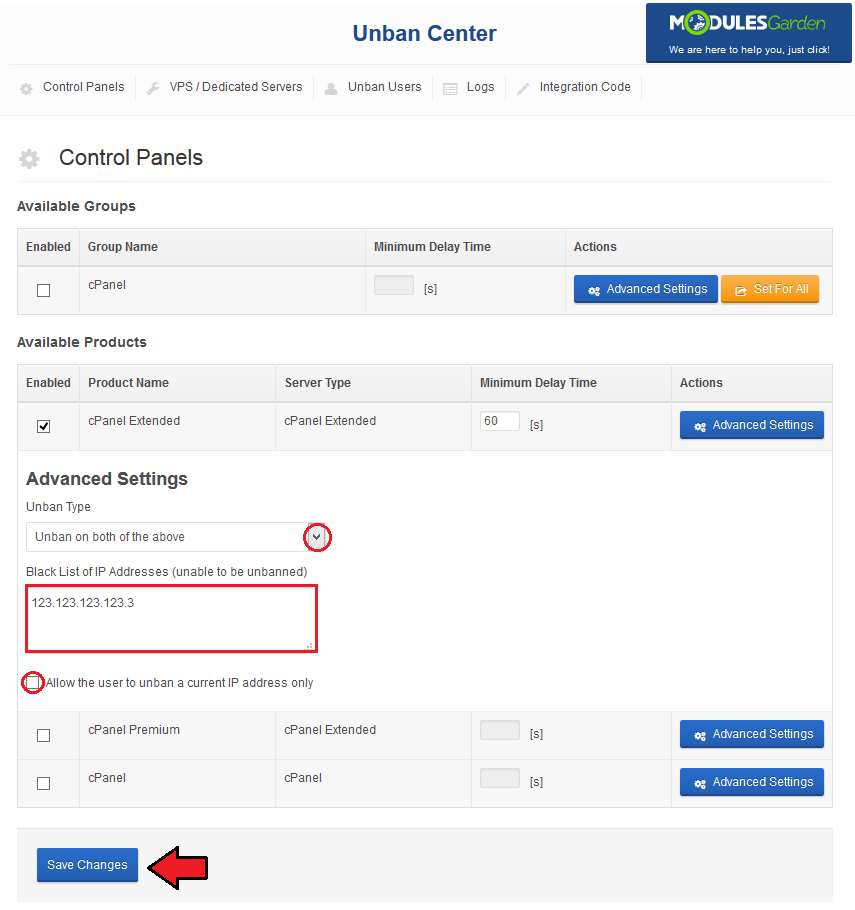Tick Allow the user to unban current IP only

click(33, 682)
